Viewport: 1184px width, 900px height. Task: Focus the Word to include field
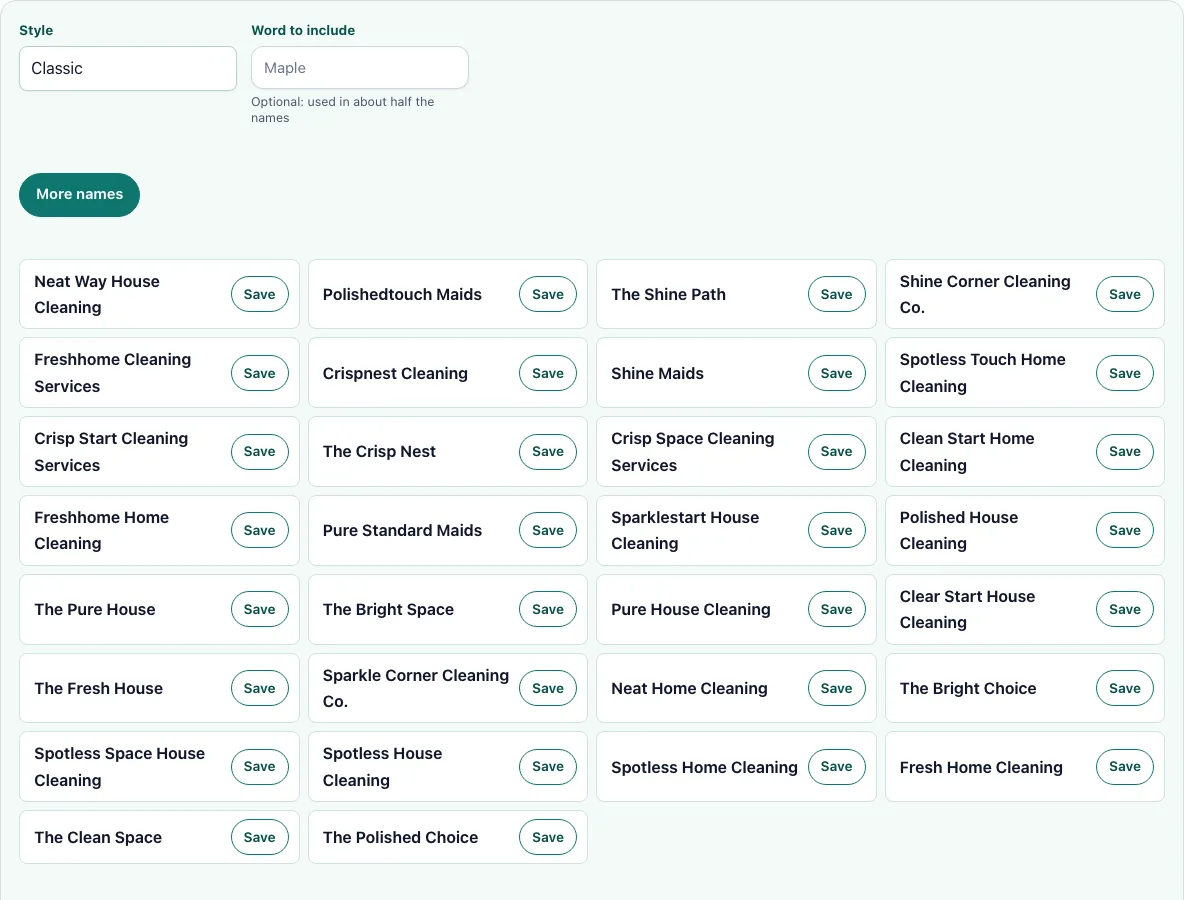pos(359,68)
